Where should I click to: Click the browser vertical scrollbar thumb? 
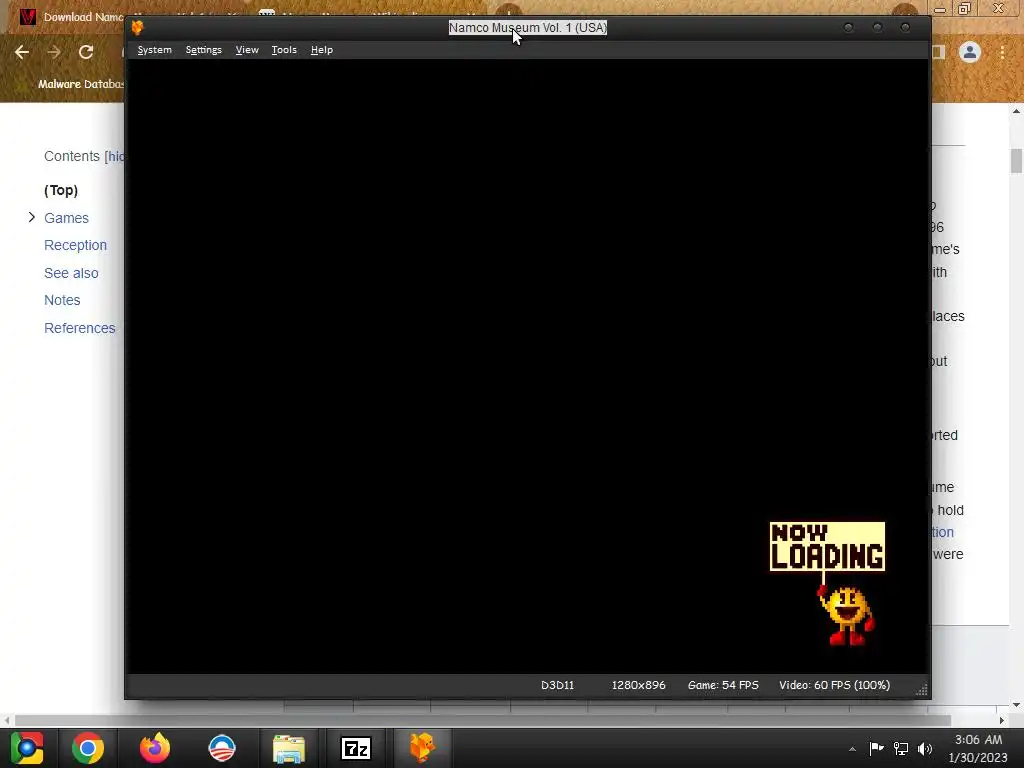coord(1016,161)
